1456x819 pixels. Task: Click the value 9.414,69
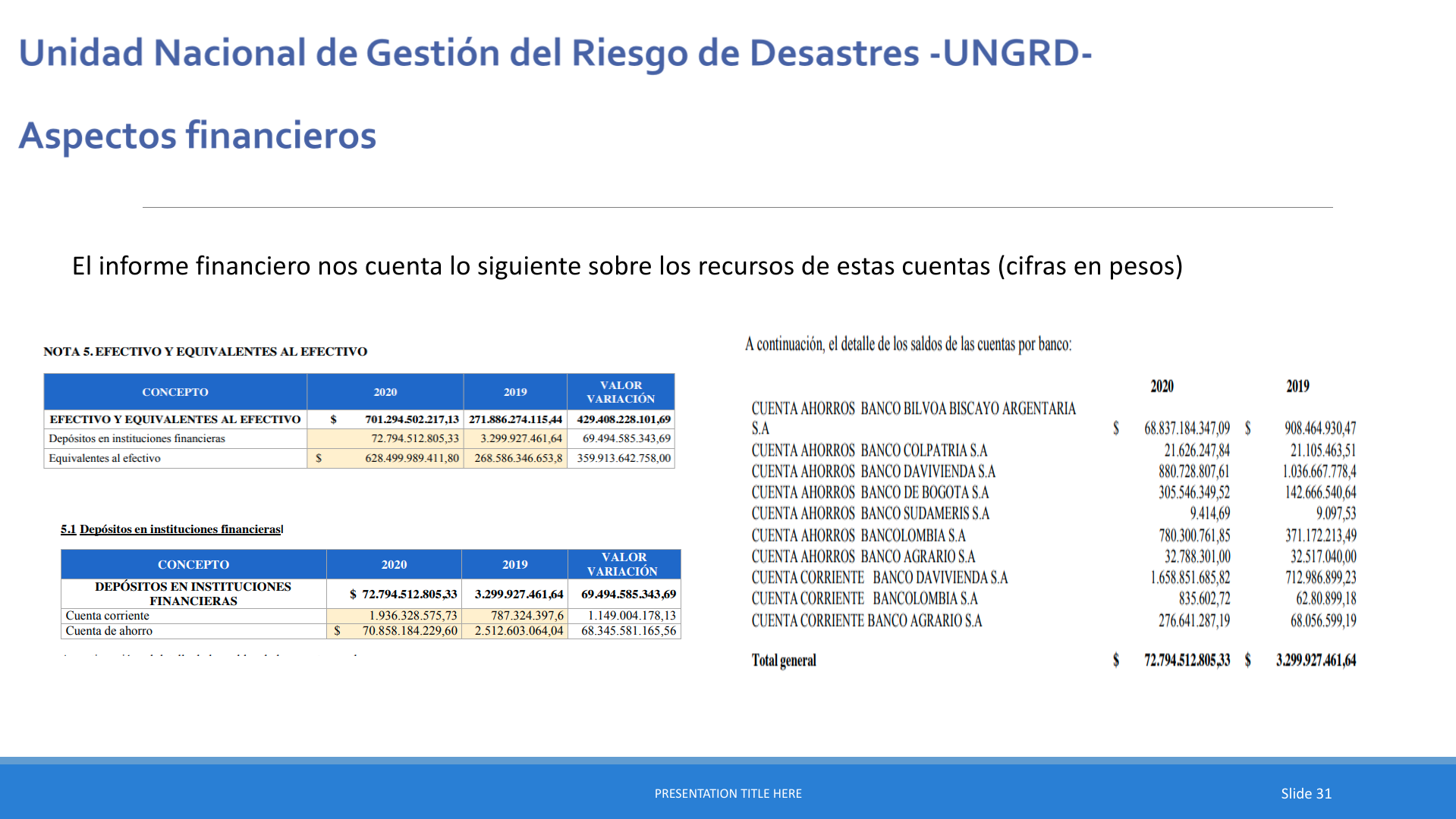click(x=1210, y=514)
